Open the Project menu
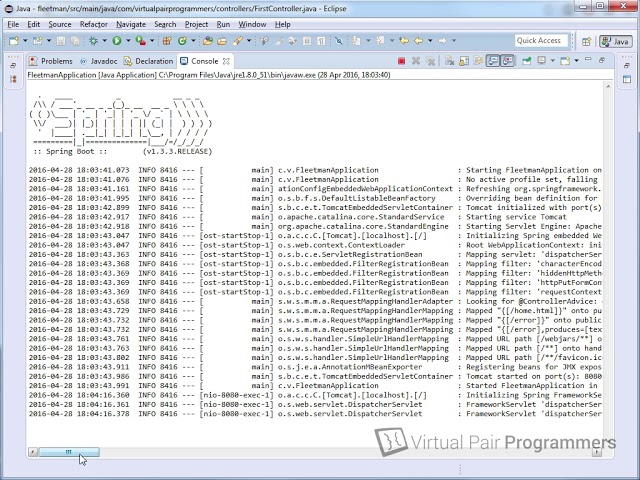 pos(196,24)
